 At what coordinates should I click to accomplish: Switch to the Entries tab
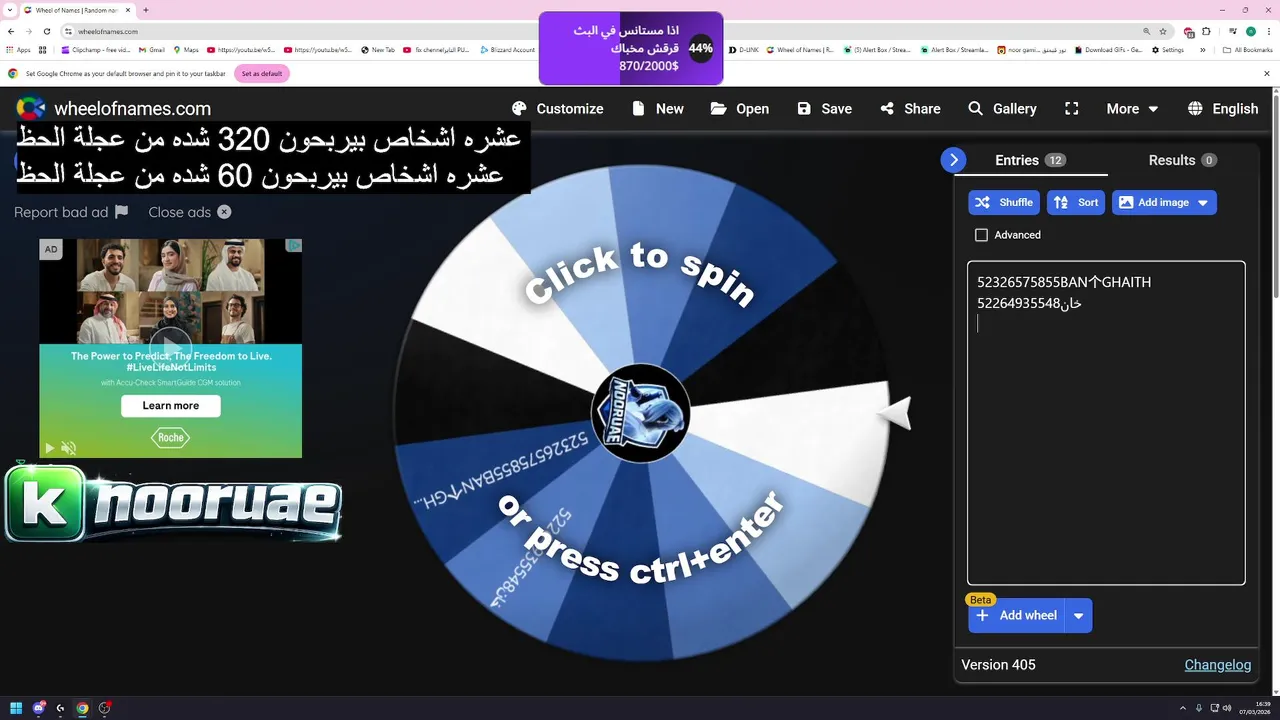click(x=1030, y=160)
